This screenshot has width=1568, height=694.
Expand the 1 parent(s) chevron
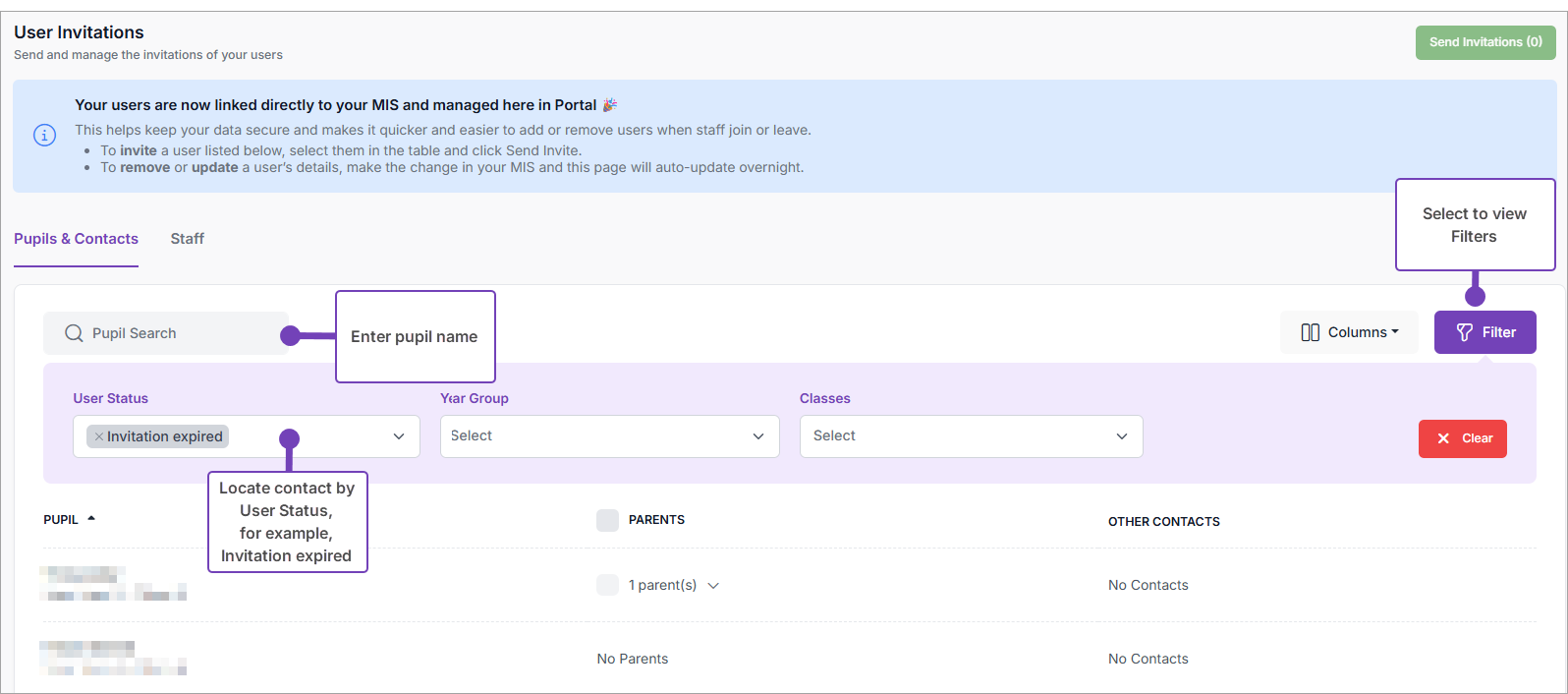[713, 586]
